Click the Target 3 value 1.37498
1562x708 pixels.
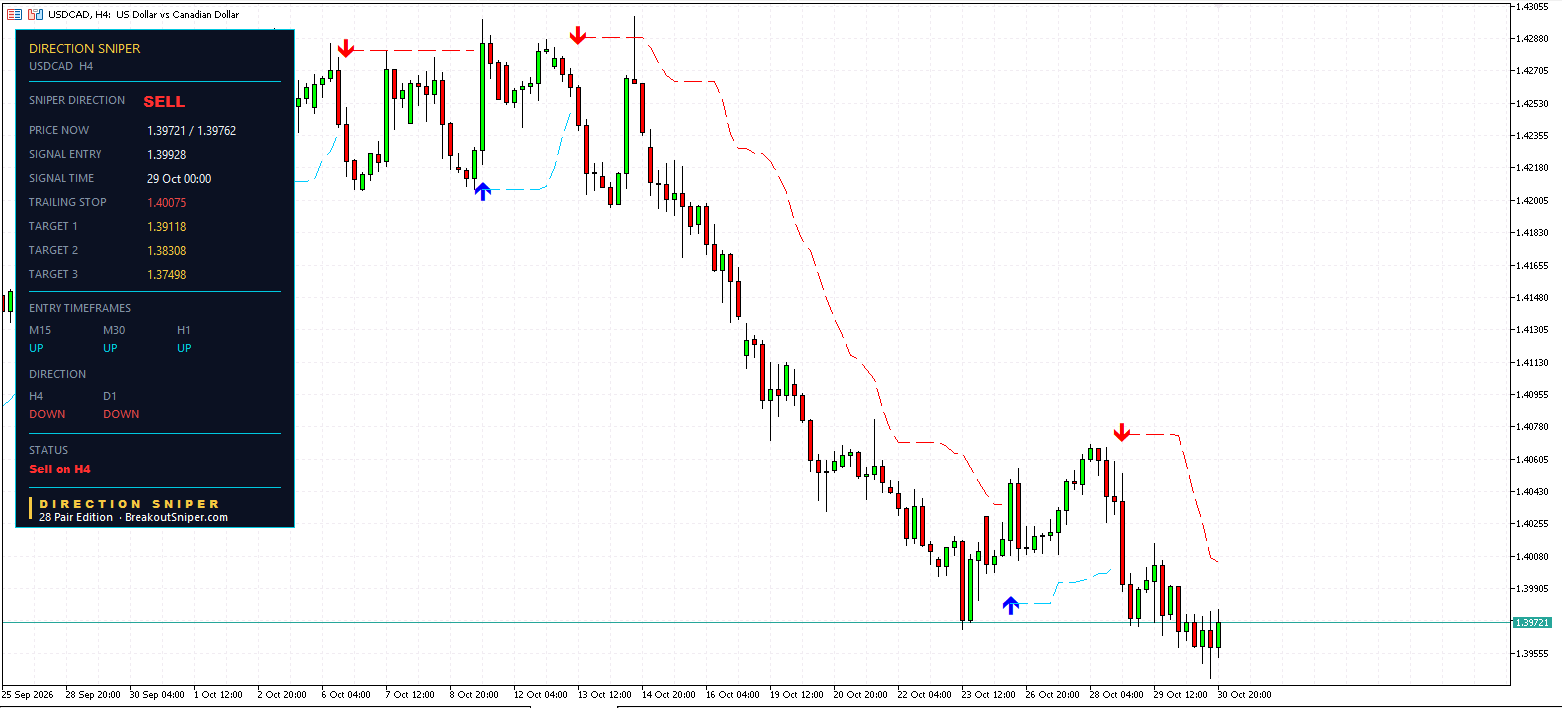tap(167, 274)
